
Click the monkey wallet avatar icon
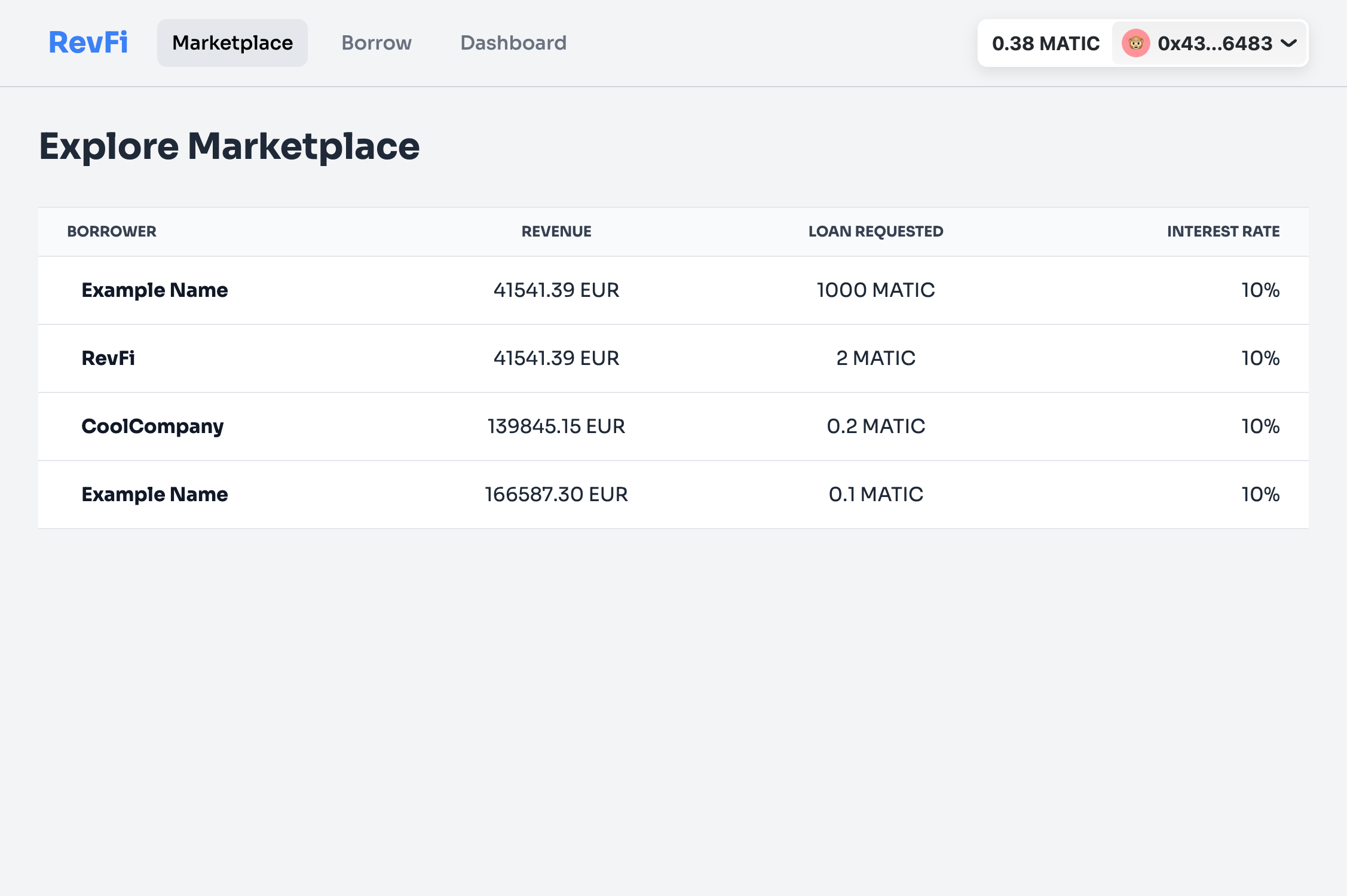1136,44
